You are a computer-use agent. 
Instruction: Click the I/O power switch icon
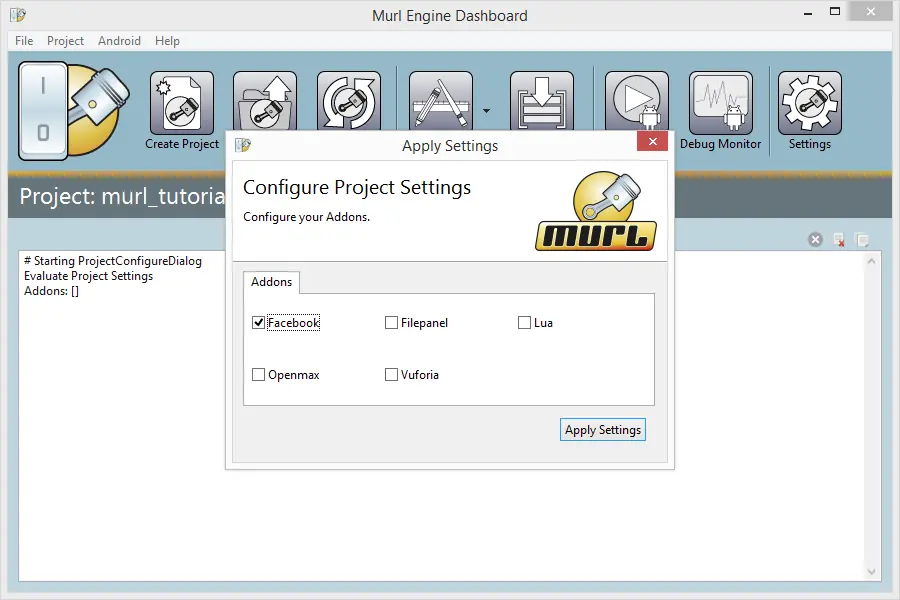tap(44, 110)
